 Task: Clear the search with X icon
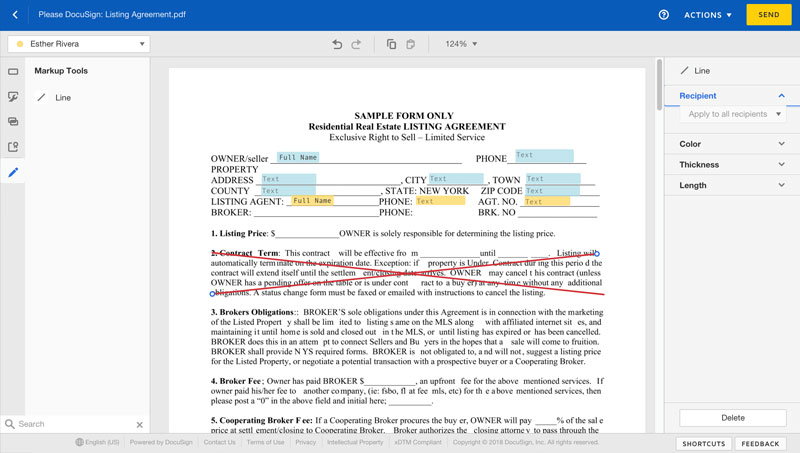(x=140, y=424)
